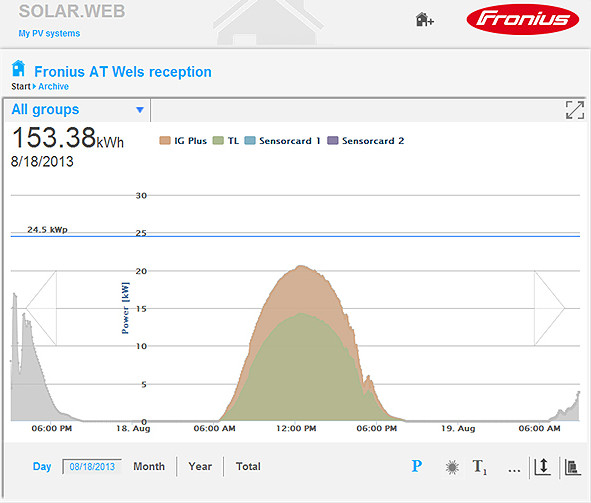The width and height of the screenshot is (591, 503).
Task: Toggle the Sensorcard 2 legend series
Action: tap(366, 141)
